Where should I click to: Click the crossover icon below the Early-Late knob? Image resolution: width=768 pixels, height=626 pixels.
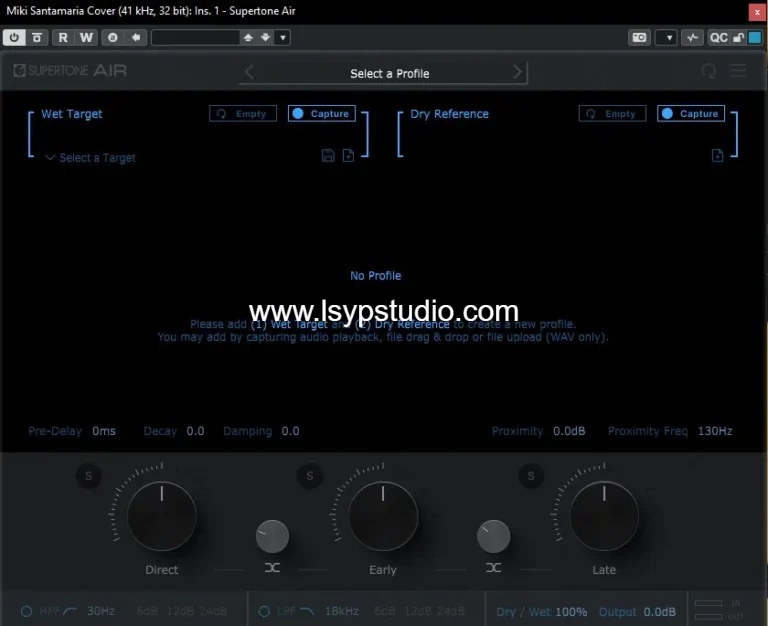tap(493, 568)
